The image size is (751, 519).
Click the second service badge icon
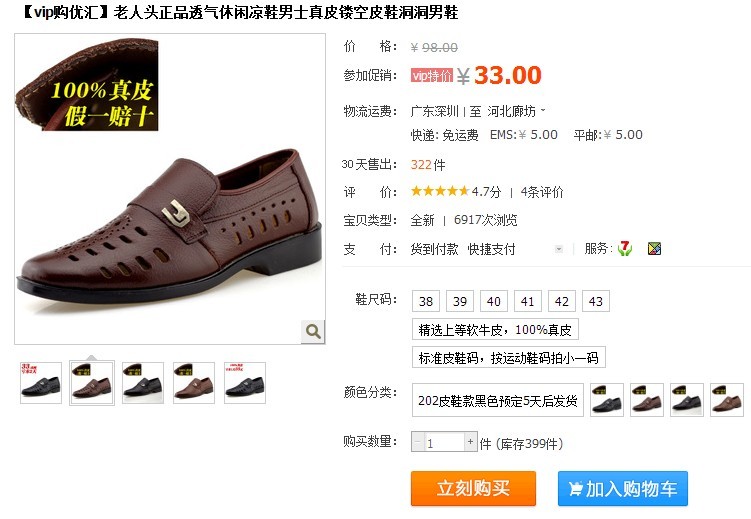click(654, 248)
